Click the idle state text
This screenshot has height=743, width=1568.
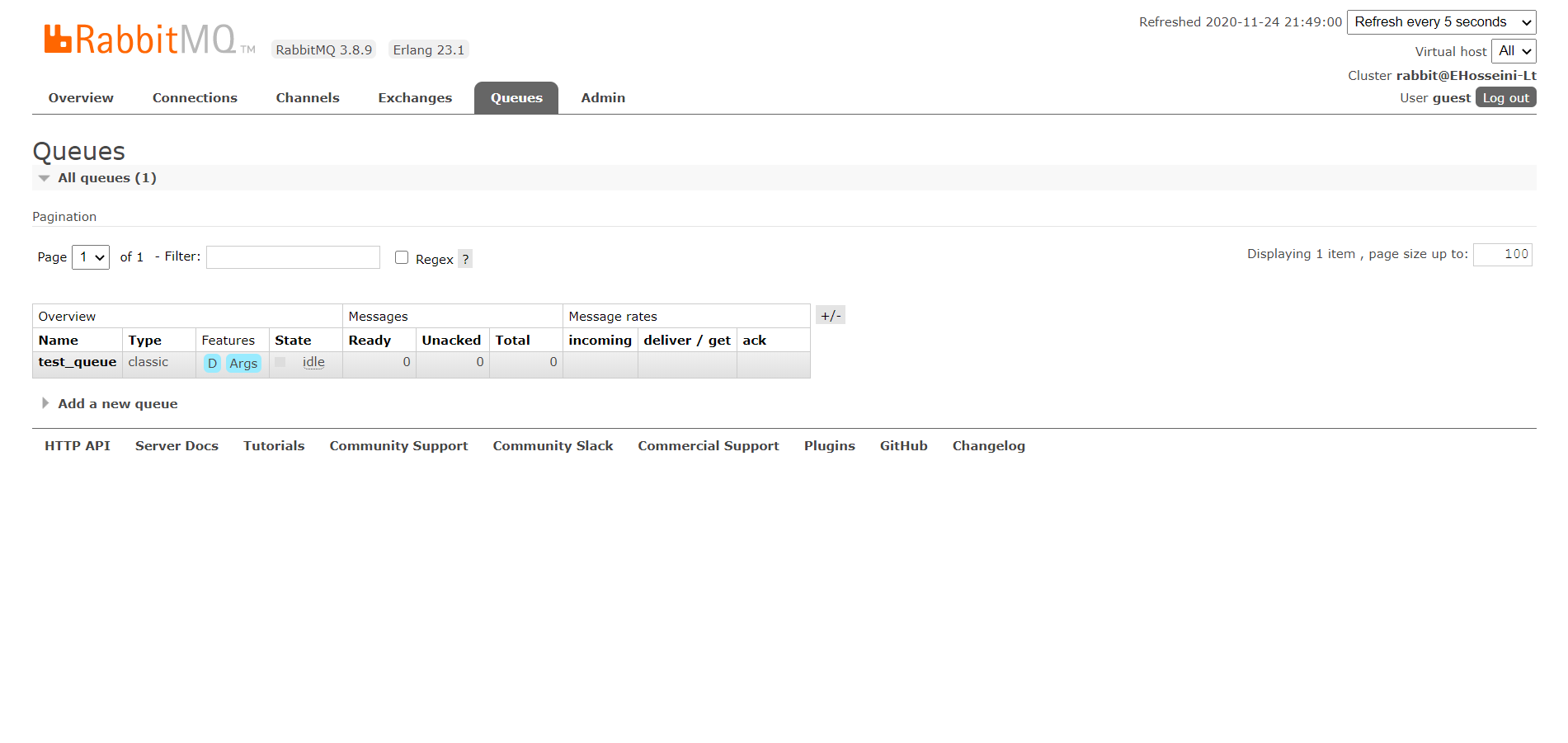tap(313, 362)
